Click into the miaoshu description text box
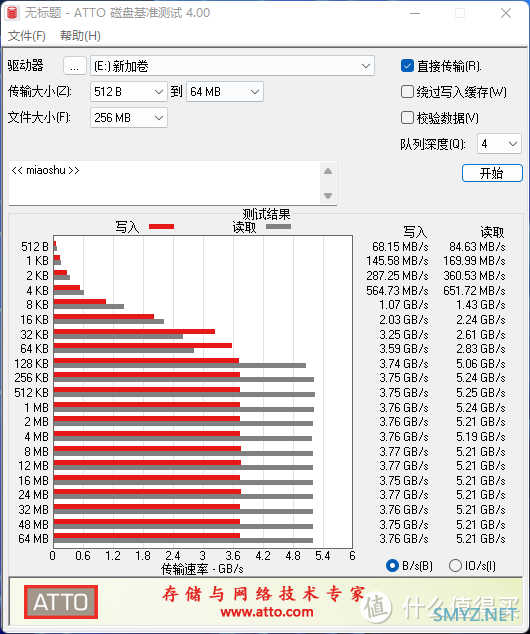This screenshot has width=530, height=634. 164,183
